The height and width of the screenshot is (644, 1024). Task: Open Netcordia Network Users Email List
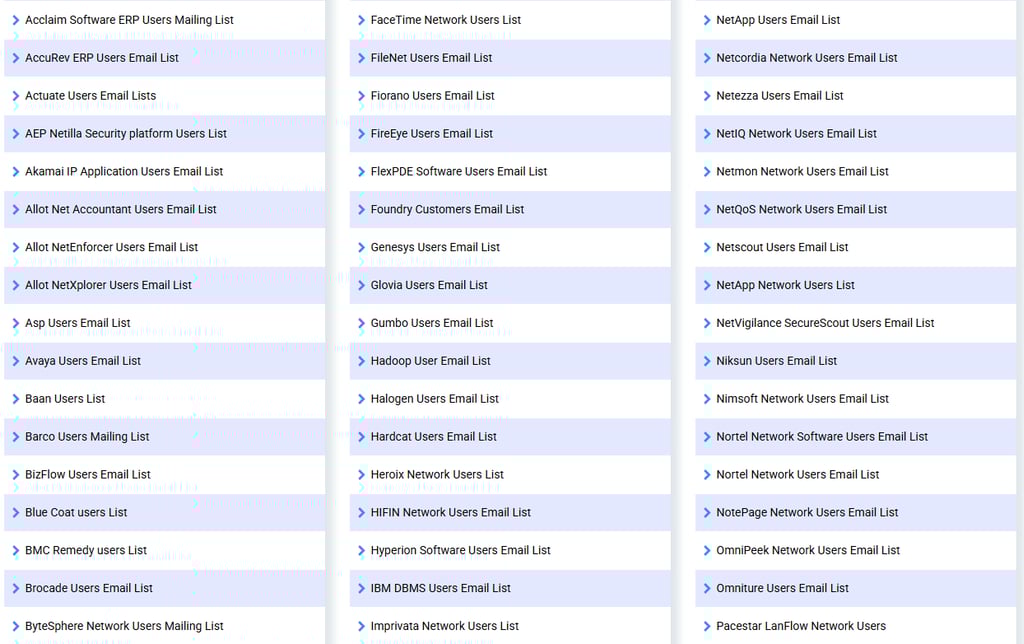807,58
